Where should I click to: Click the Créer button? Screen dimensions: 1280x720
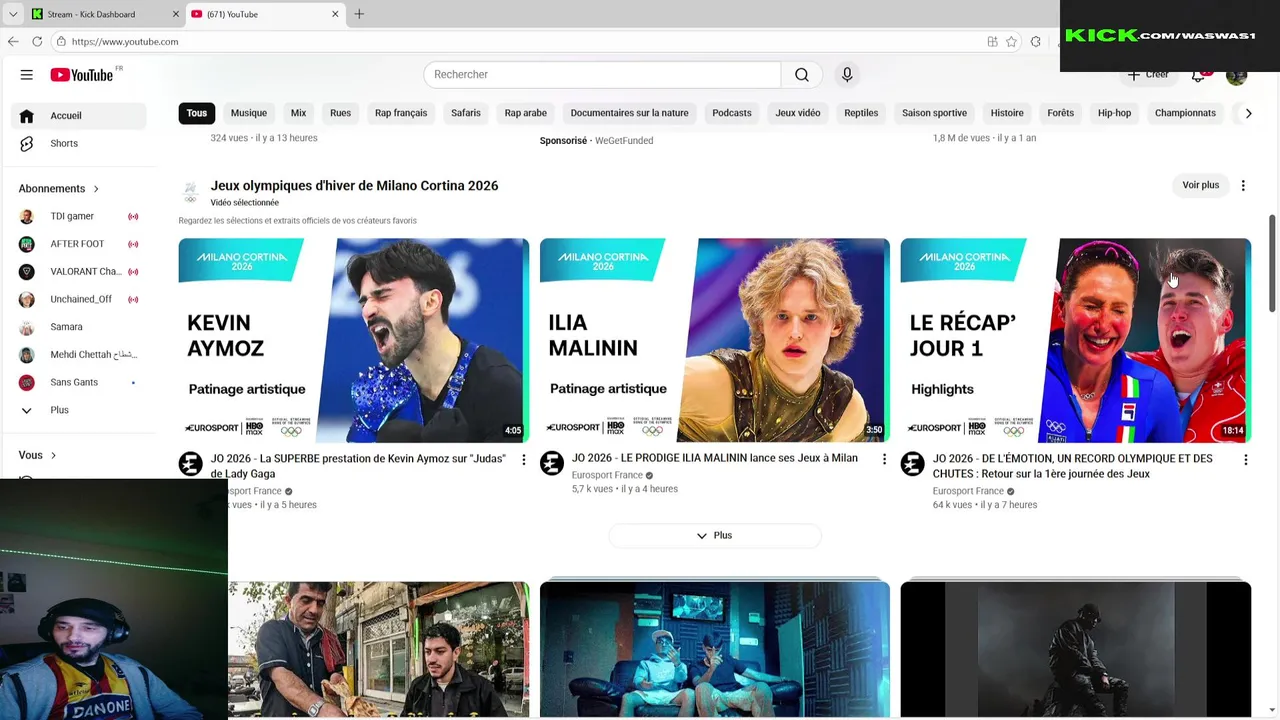pos(1148,75)
